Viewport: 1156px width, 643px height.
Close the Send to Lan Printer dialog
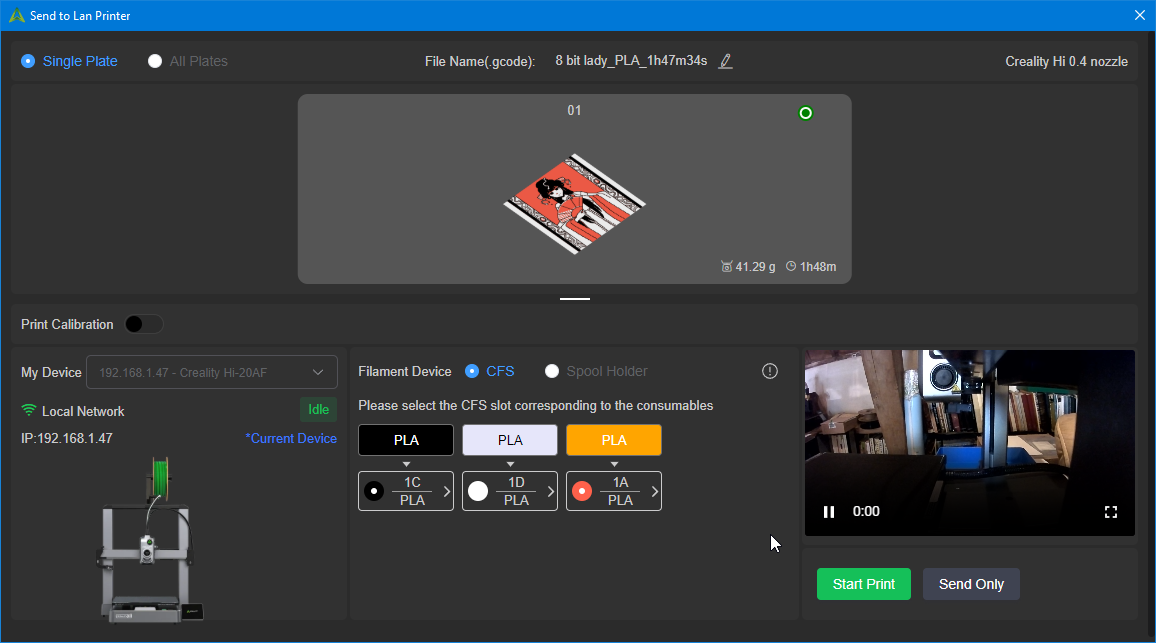click(1140, 15)
